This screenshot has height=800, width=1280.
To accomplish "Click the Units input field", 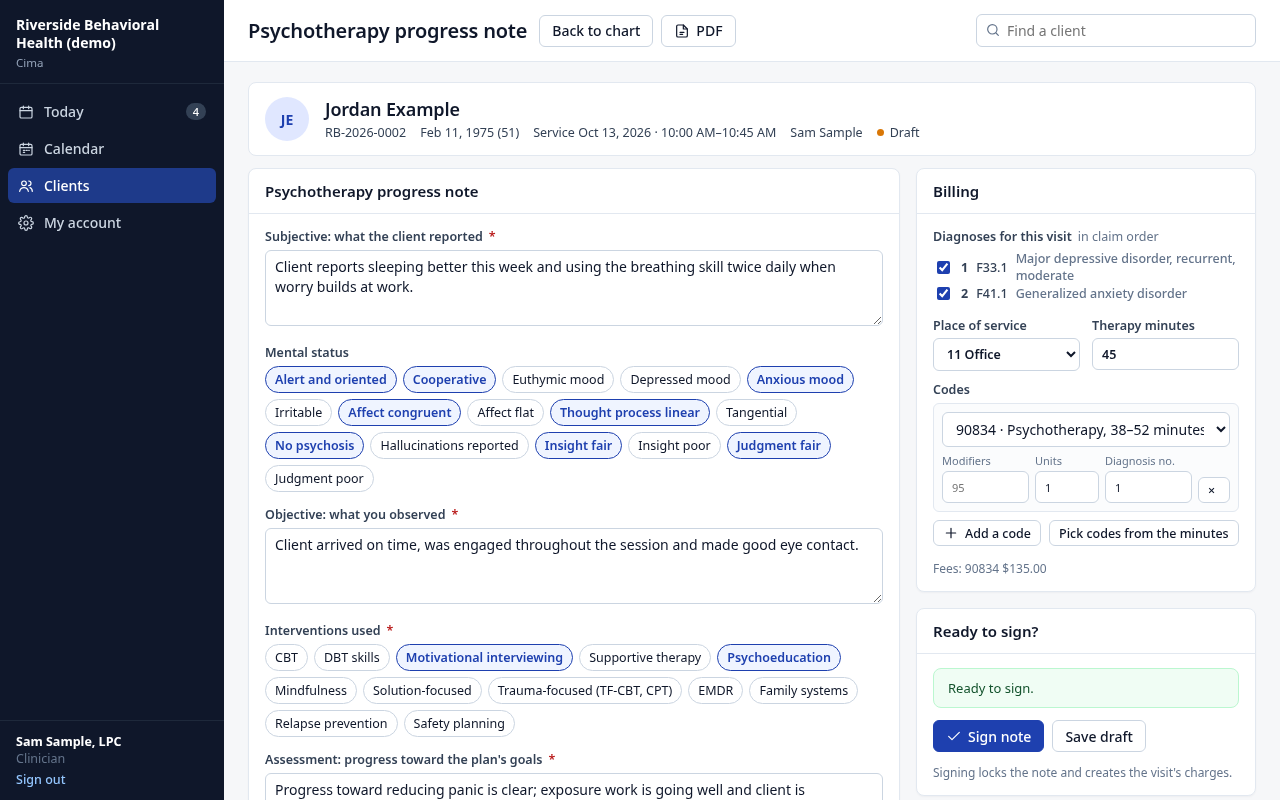I will point(1067,487).
